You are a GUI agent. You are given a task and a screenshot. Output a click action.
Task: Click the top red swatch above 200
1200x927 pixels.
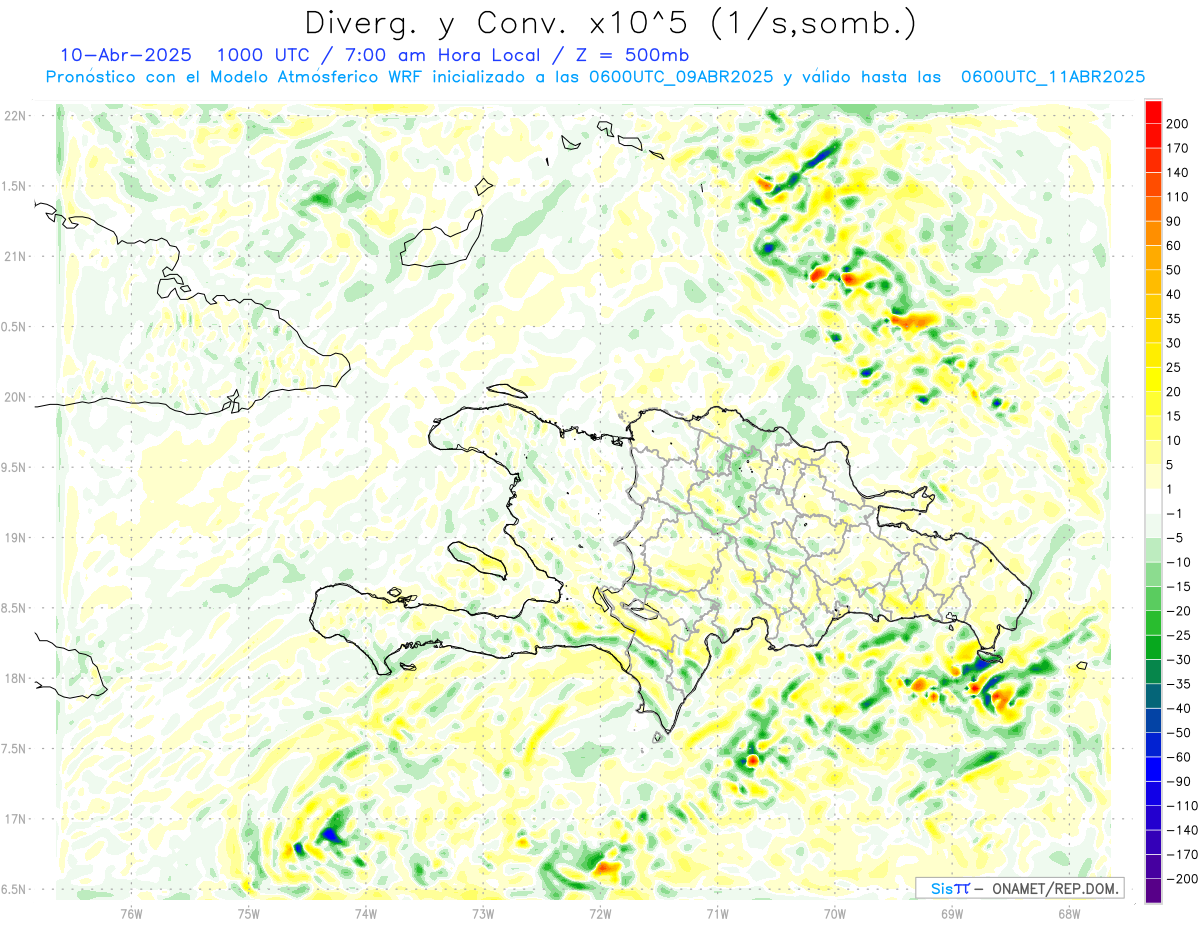point(1153,111)
